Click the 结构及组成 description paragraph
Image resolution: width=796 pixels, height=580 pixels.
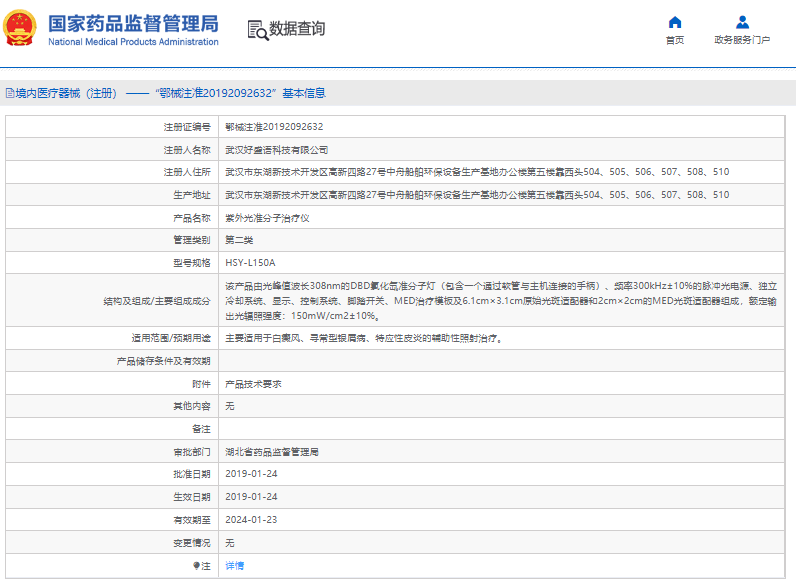[501, 301]
